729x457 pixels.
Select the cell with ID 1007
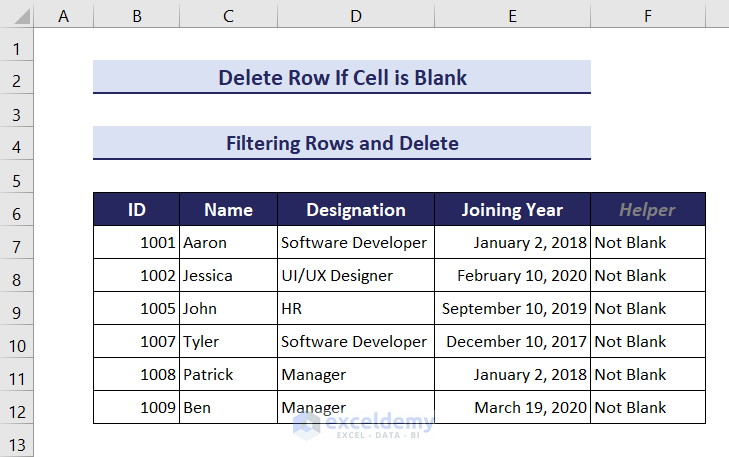[137, 341]
